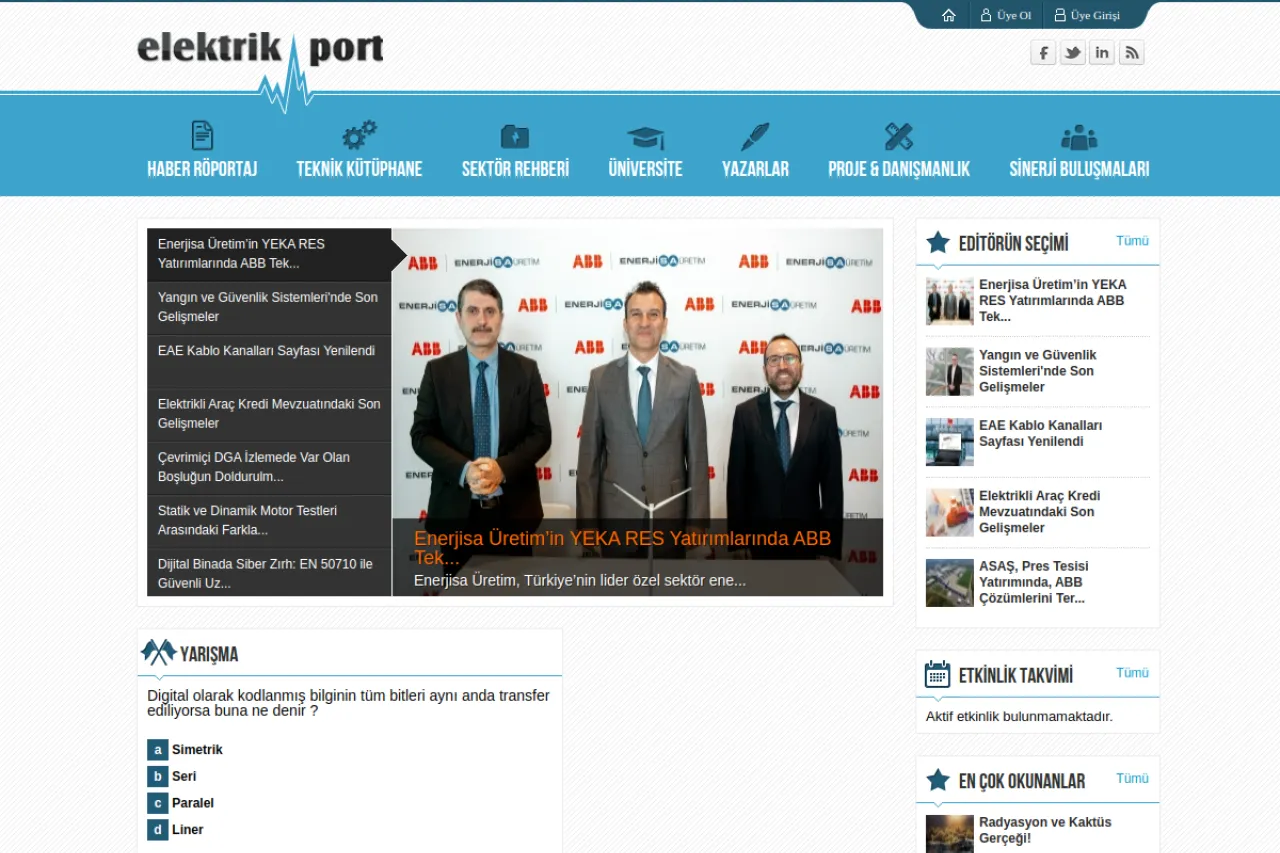The image size is (1280, 853).
Task: Open Yazarlar menu
Action: (755, 169)
